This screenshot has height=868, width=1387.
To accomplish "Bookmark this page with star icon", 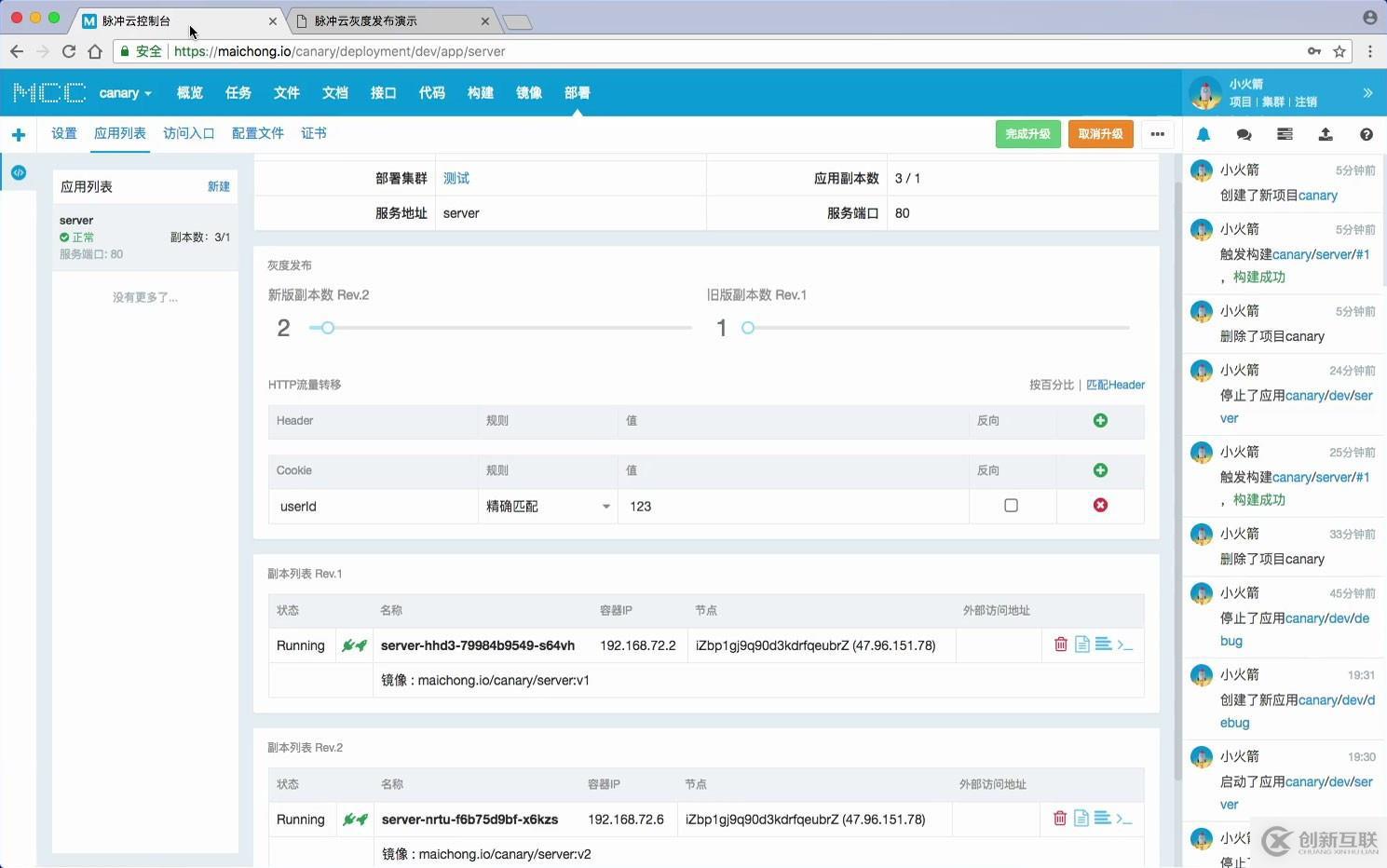I will click(1339, 51).
